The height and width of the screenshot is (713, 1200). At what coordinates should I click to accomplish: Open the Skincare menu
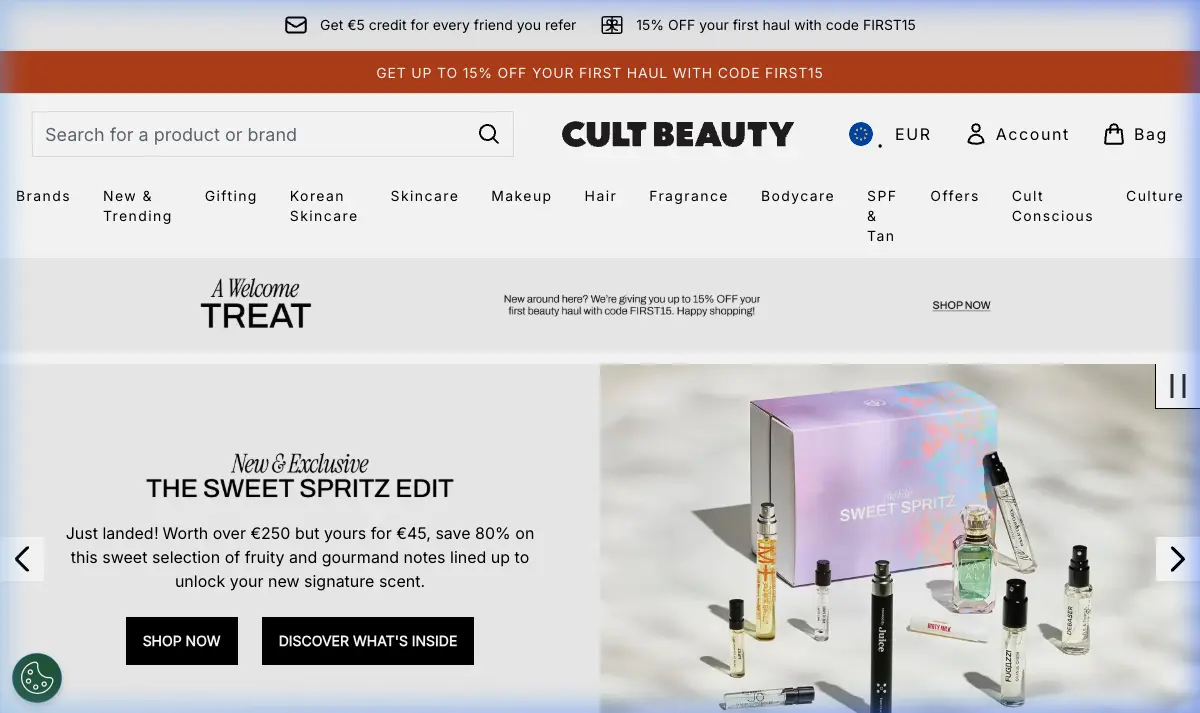pyautogui.click(x=424, y=196)
